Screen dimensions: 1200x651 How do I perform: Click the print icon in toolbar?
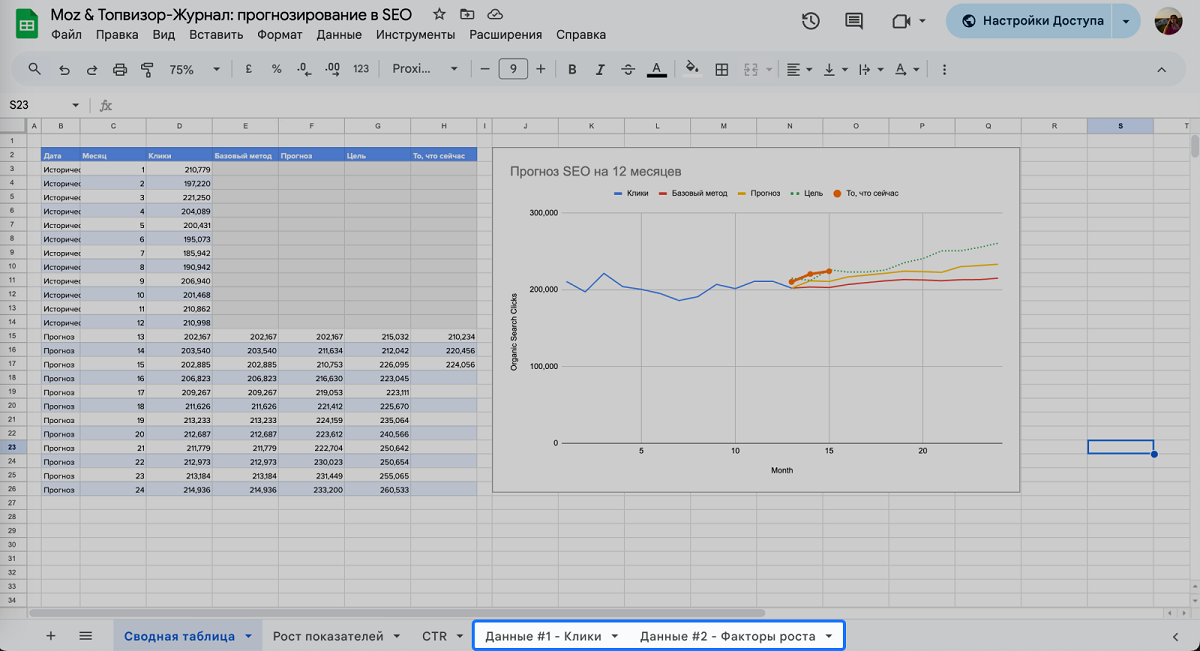pos(120,69)
